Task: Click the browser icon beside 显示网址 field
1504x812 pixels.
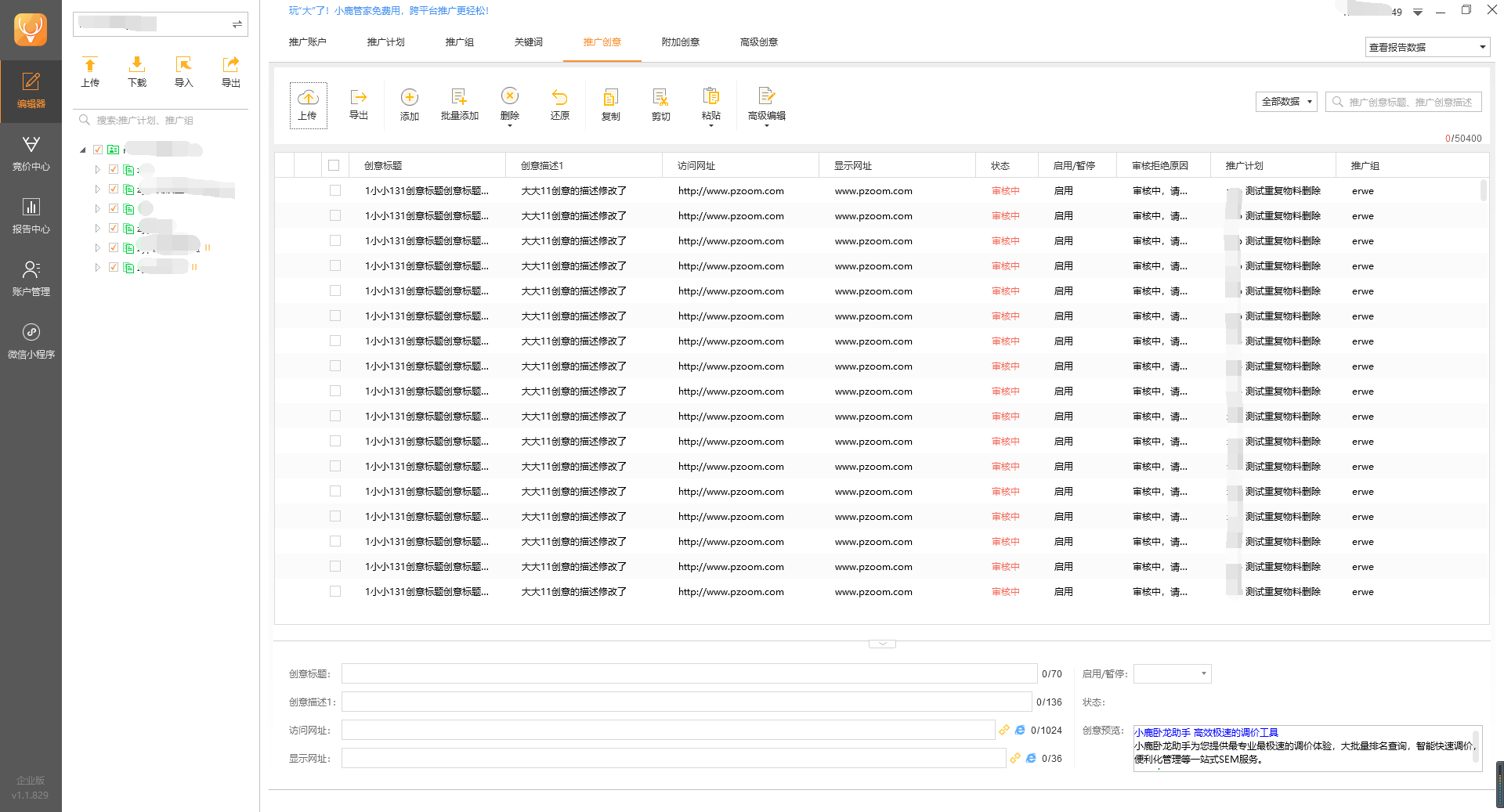Action: [x=1031, y=758]
